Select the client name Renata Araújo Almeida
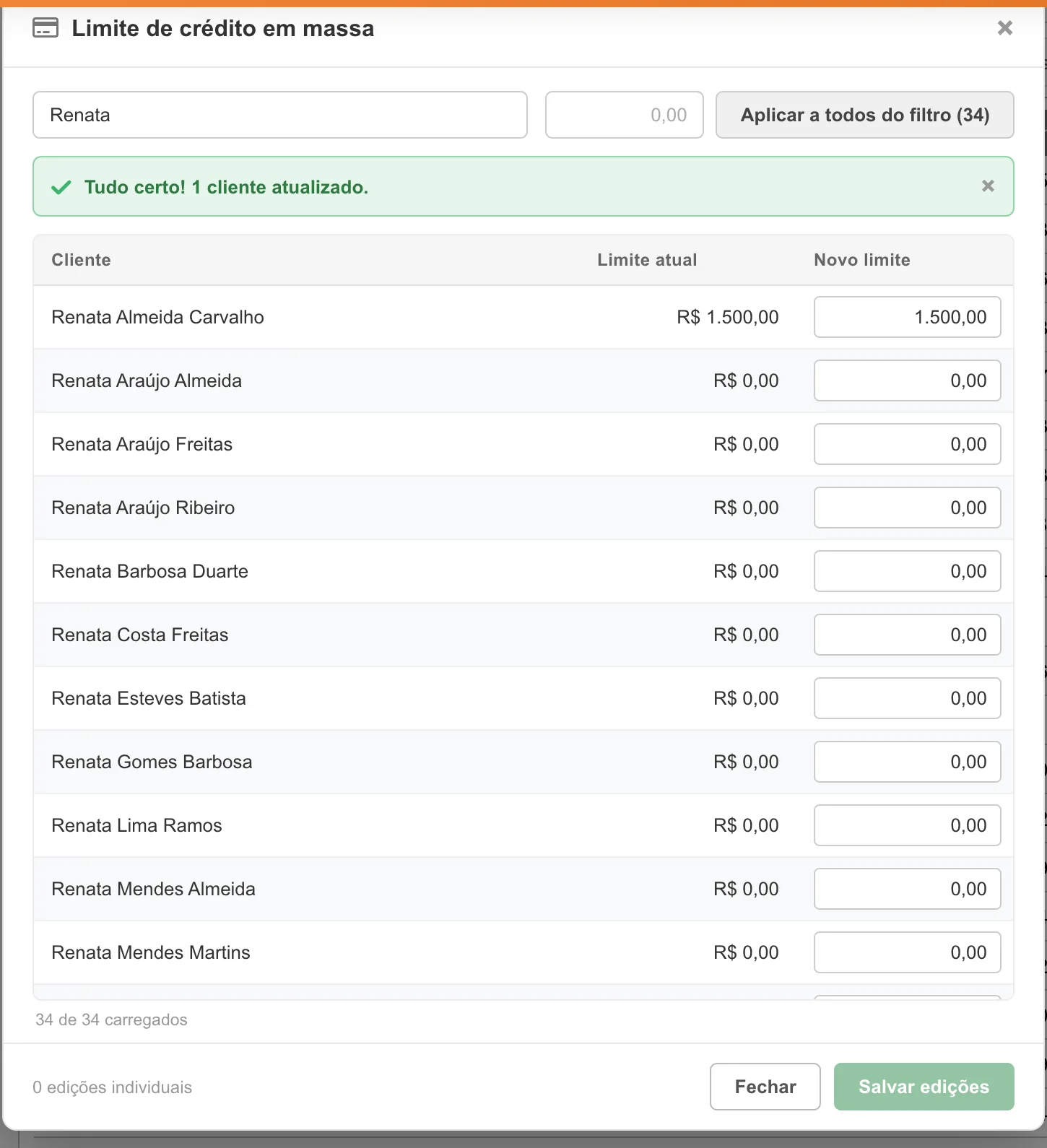1047x1148 pixels. tap(147, 381)
